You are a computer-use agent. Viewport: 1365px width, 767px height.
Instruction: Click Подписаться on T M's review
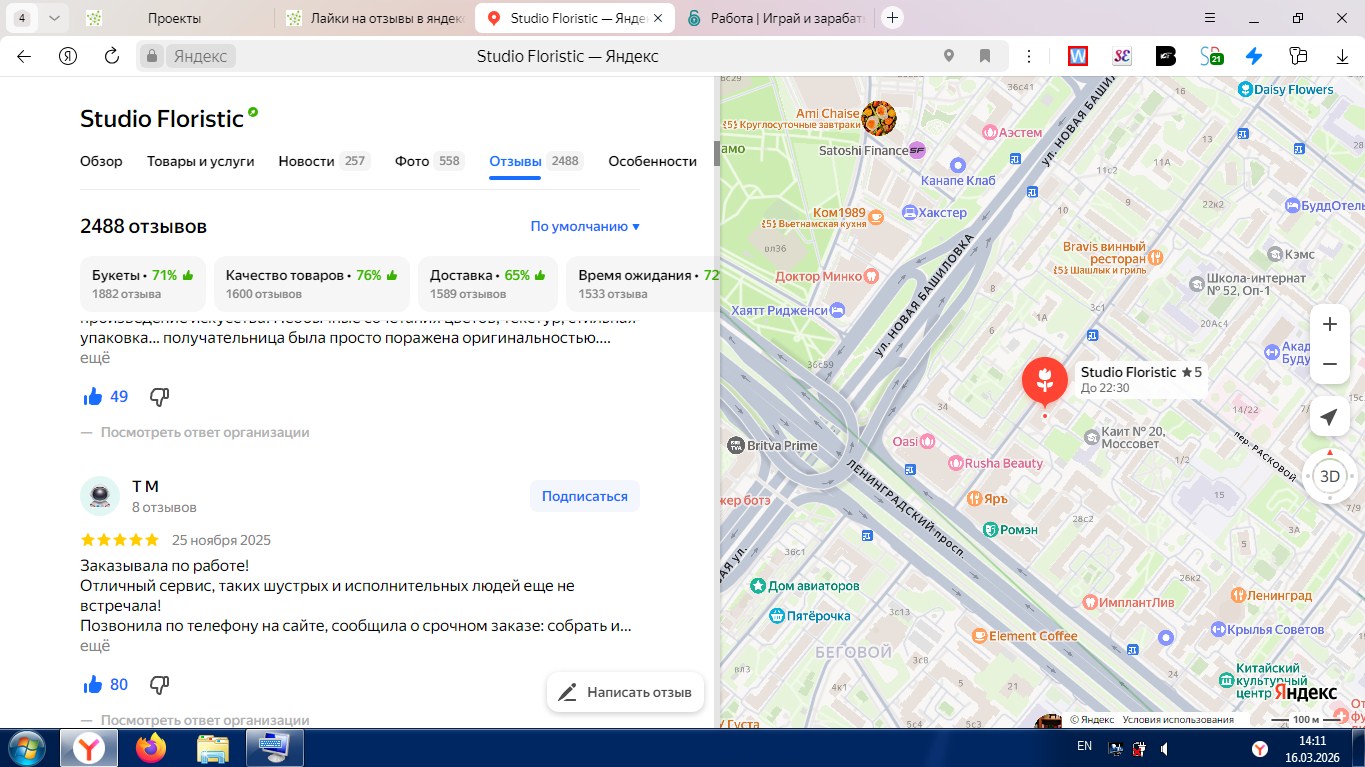(x=584, y=496)
